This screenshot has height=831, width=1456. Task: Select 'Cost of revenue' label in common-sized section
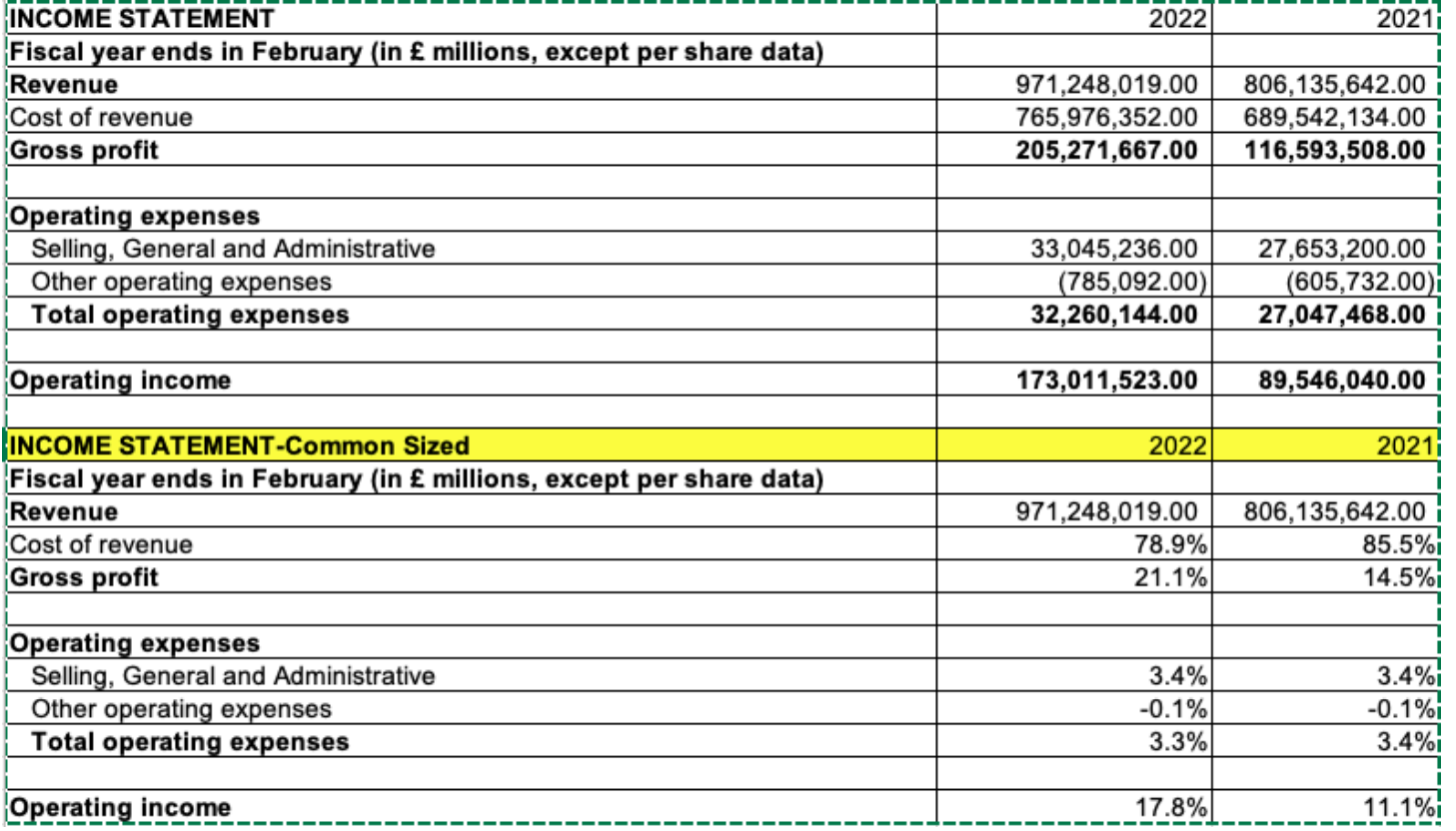pyautogui.click(x=101, y=544)
